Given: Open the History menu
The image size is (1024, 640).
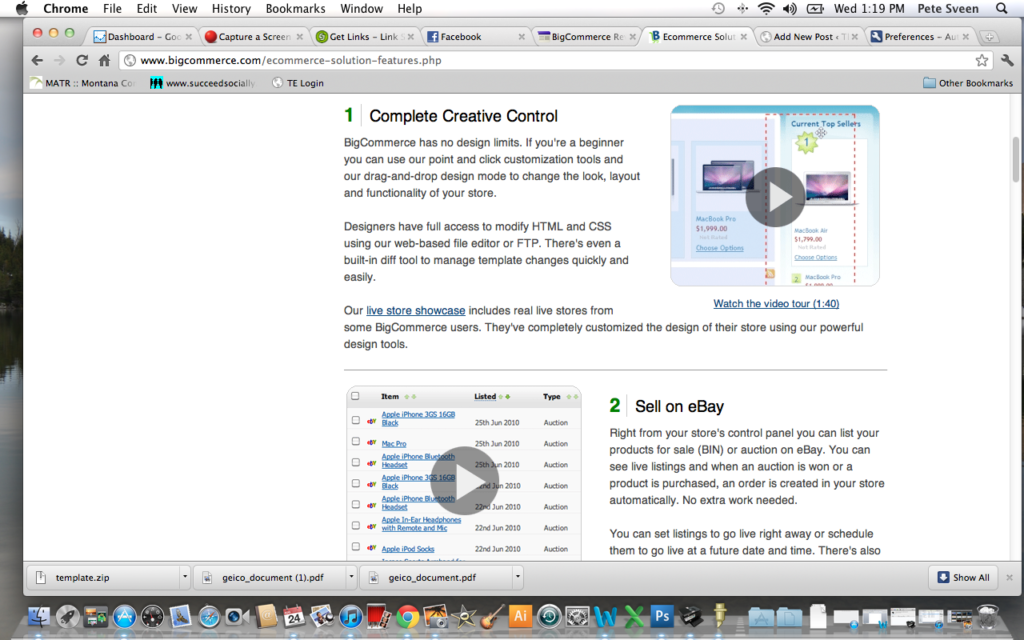Looking at the screenshot, I should 231,8.
